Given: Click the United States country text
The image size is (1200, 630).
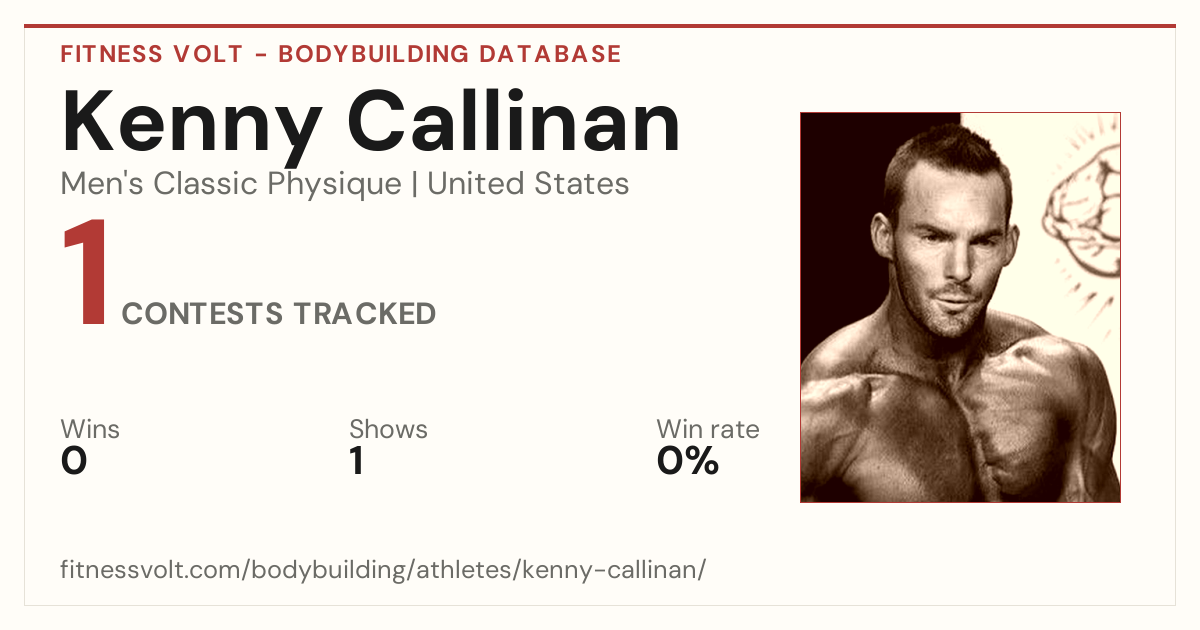Looking at the screenshot, I should pos(528,184).
